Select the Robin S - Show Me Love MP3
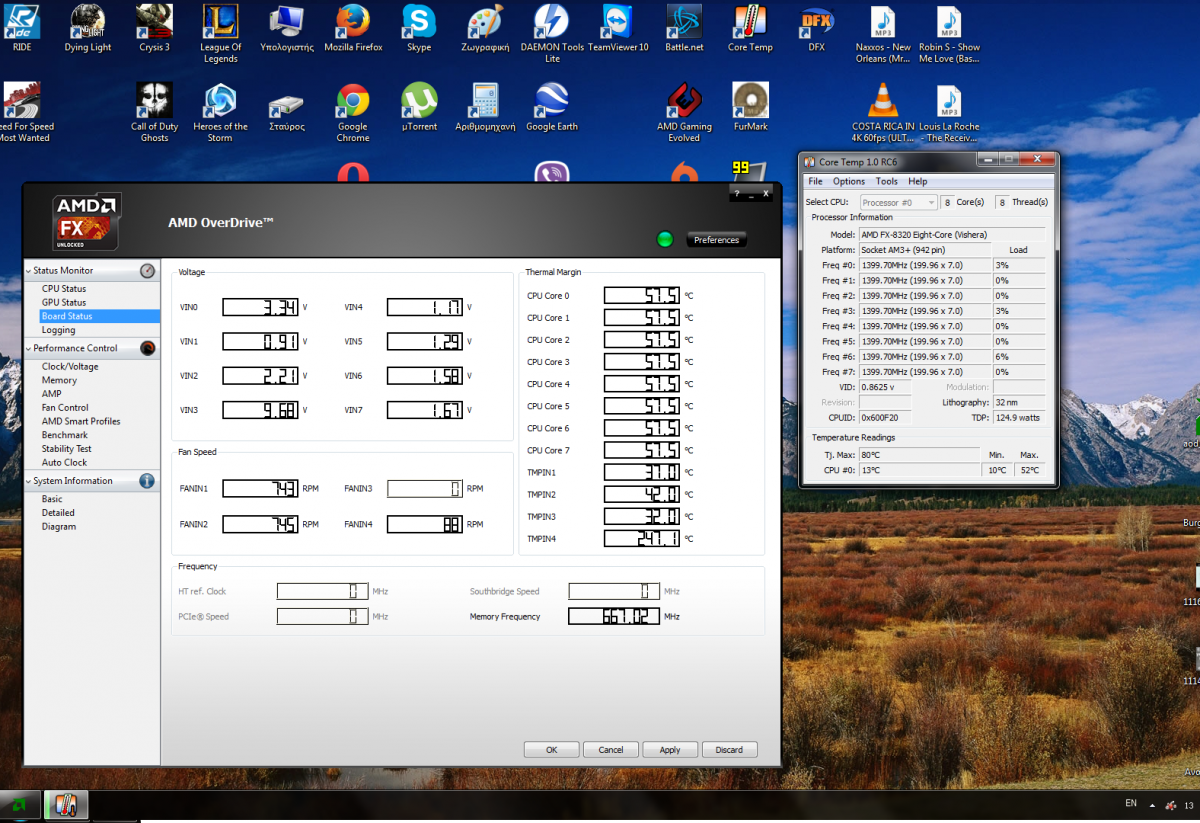The image size is (1200, 823). coord(949,33)
